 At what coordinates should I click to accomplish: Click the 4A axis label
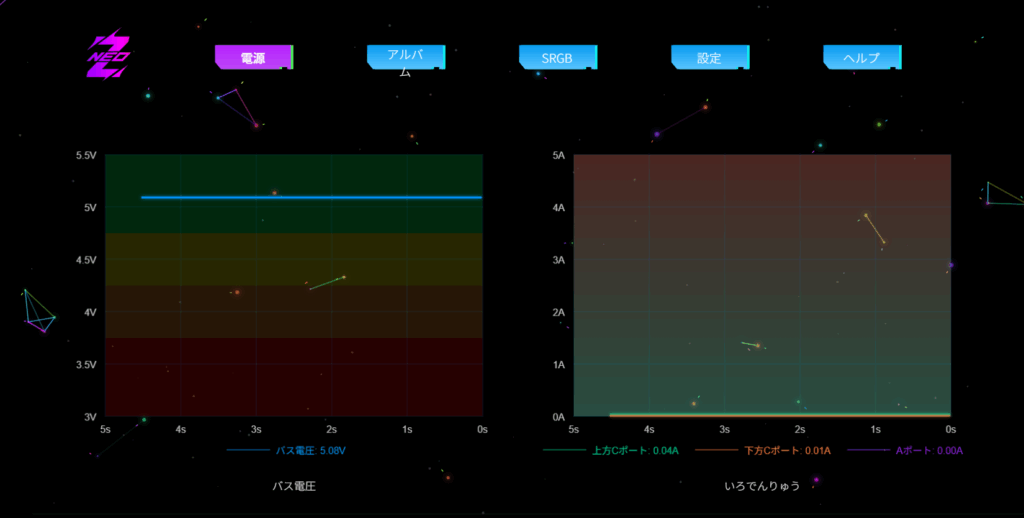[558, 208]
